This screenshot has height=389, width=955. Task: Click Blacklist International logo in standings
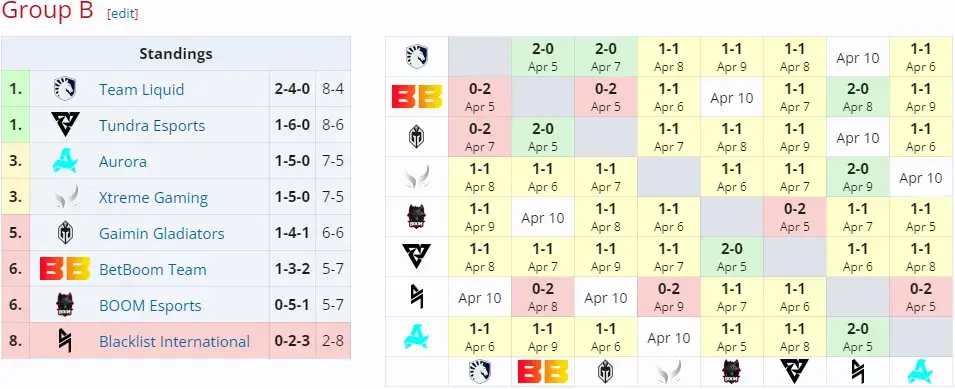click(65, 341)
